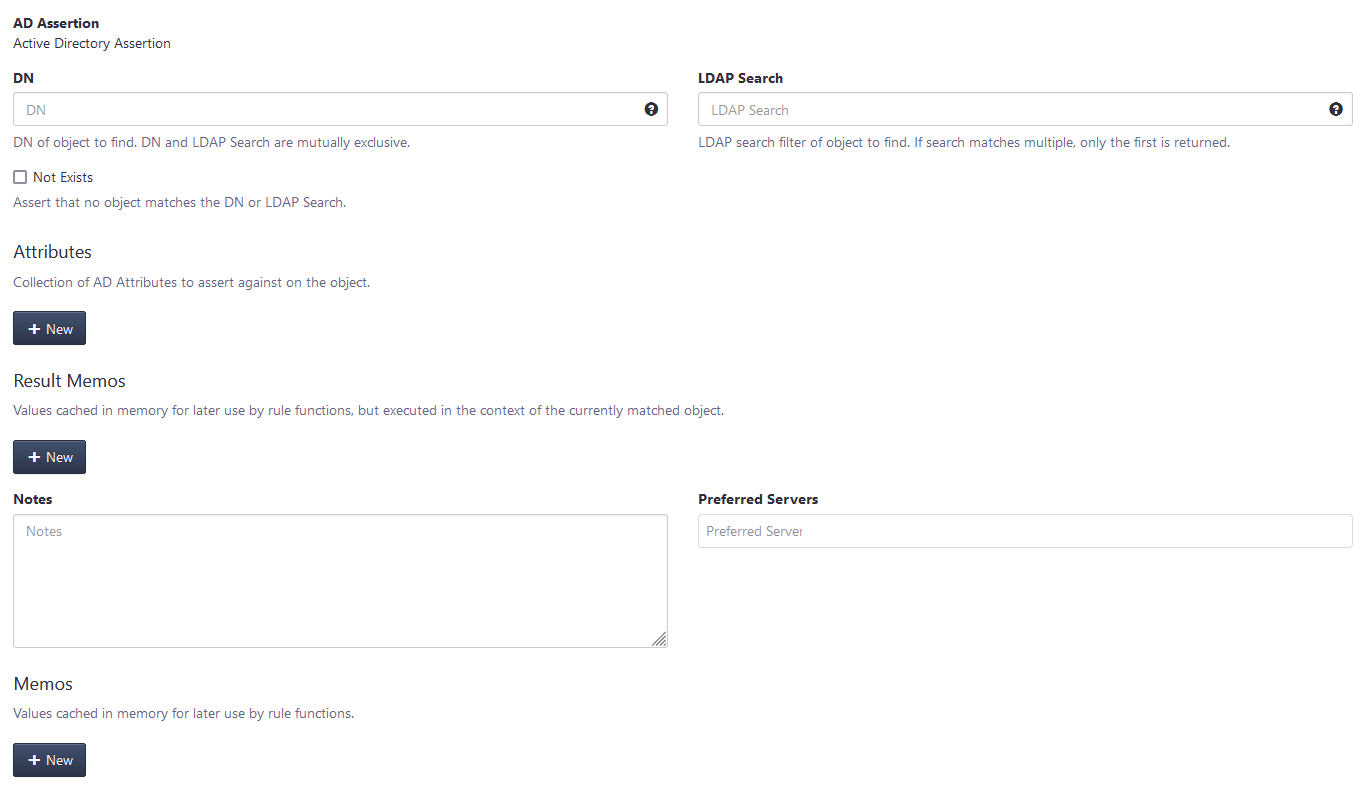The height and width of the screenshot is (798, 1362).
Task: Click inside the Notes text area
Action: point(340,580)
